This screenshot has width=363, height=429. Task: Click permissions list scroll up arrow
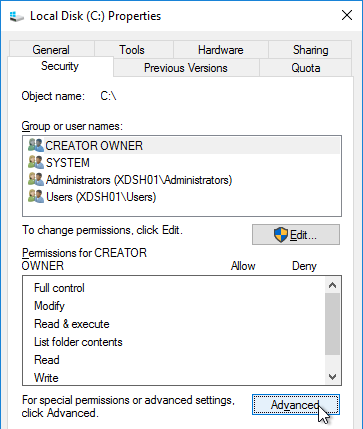(x=332, y=285)
